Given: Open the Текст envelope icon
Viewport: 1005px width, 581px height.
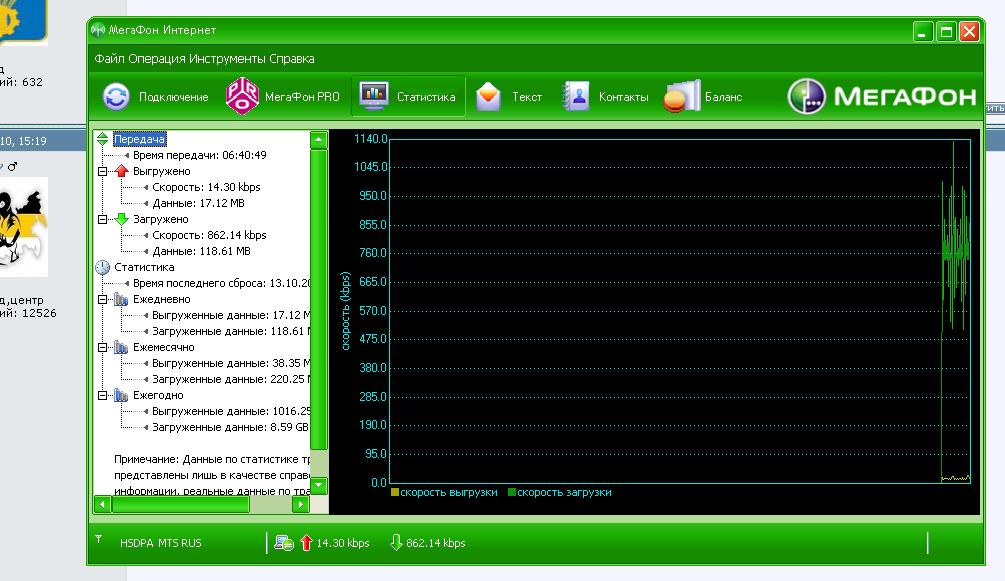Looking at the screenshot, I should pyautogui.click(x=488, y=97).
